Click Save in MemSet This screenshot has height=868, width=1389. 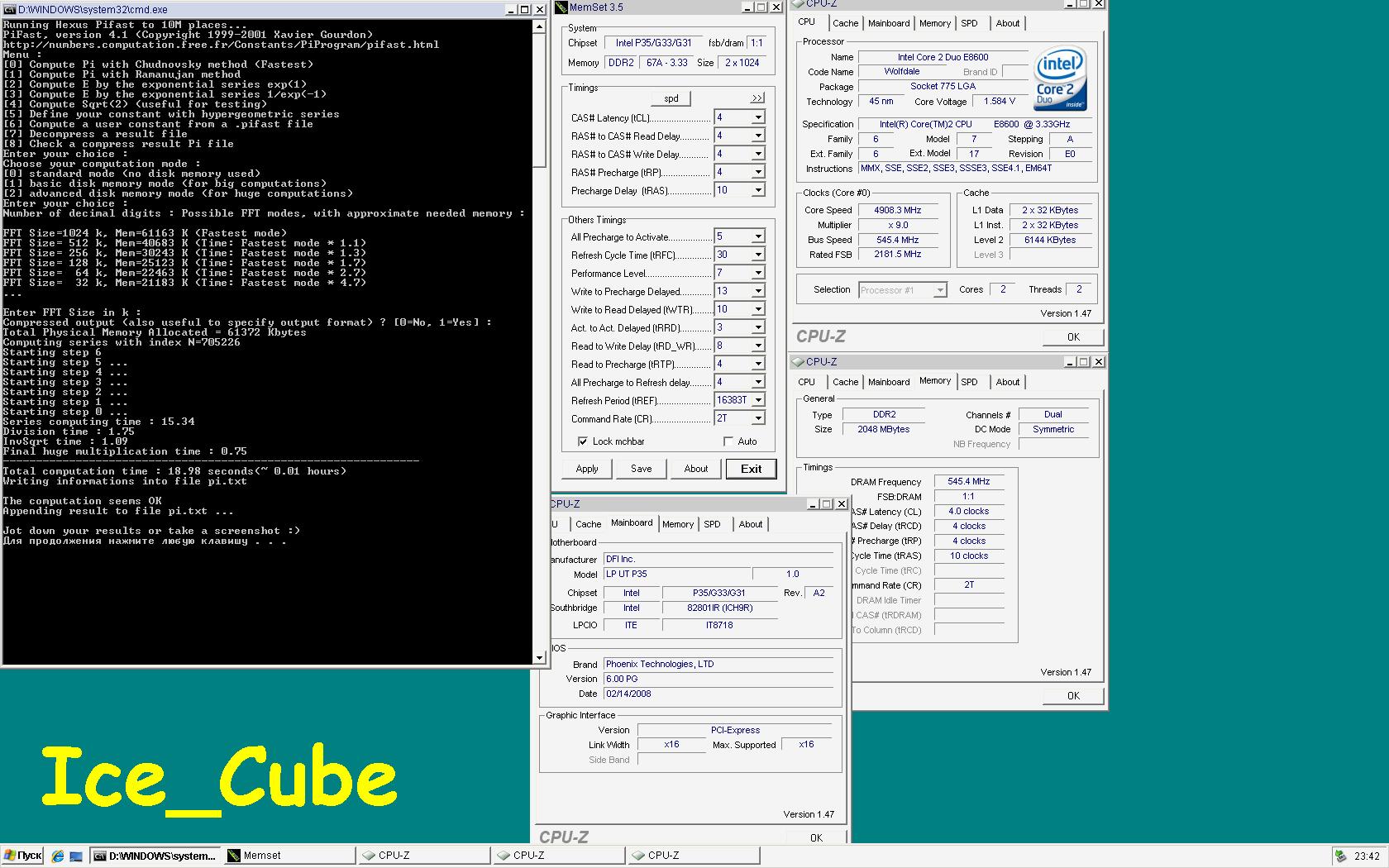coord(642,469)
